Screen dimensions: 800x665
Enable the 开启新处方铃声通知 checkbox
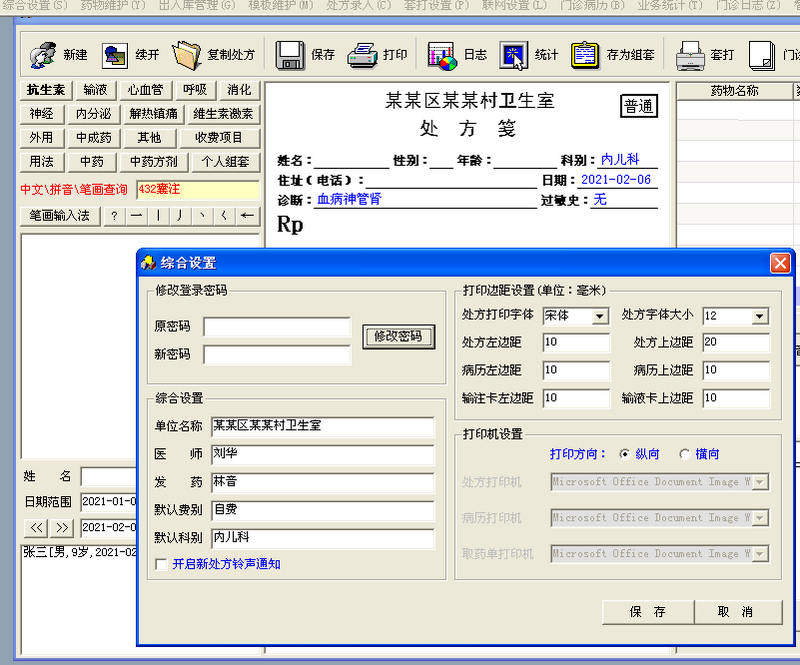coord(161,564)
